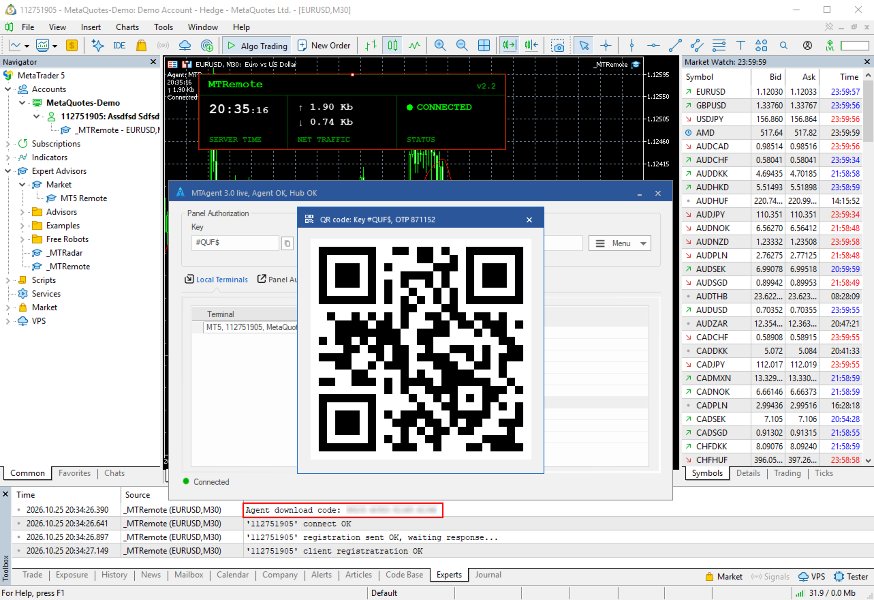
Task: Collapse the MetaQuotes-Demo account node
Action: (22, 103)
